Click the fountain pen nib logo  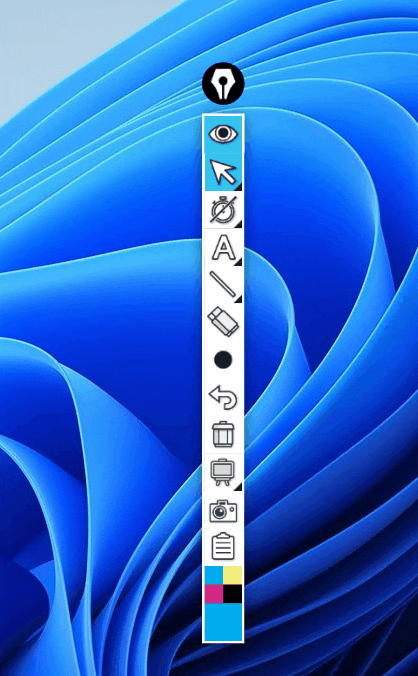click(223, 84)
